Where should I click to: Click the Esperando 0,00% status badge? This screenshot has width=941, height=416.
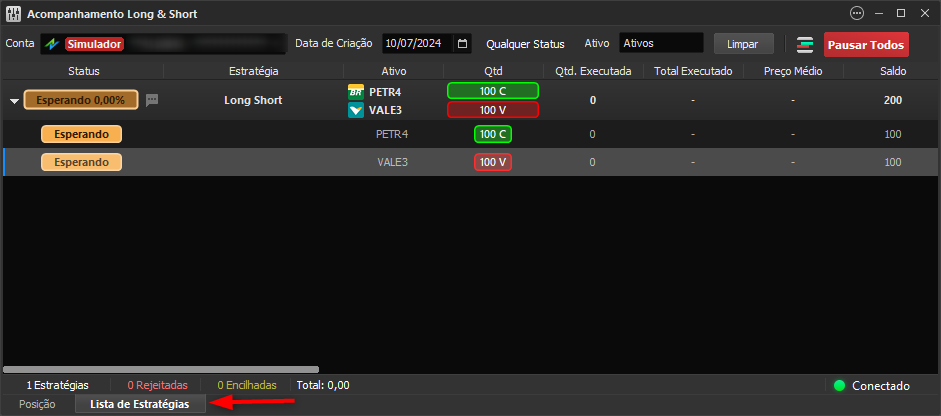(x=81, y=100)
